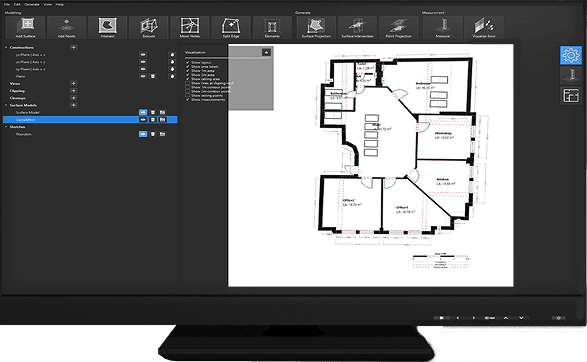Image resolution: width=587 pixels, height=362 pixels.
Task: Select the Add Surface tool
Action: point(25,27)
